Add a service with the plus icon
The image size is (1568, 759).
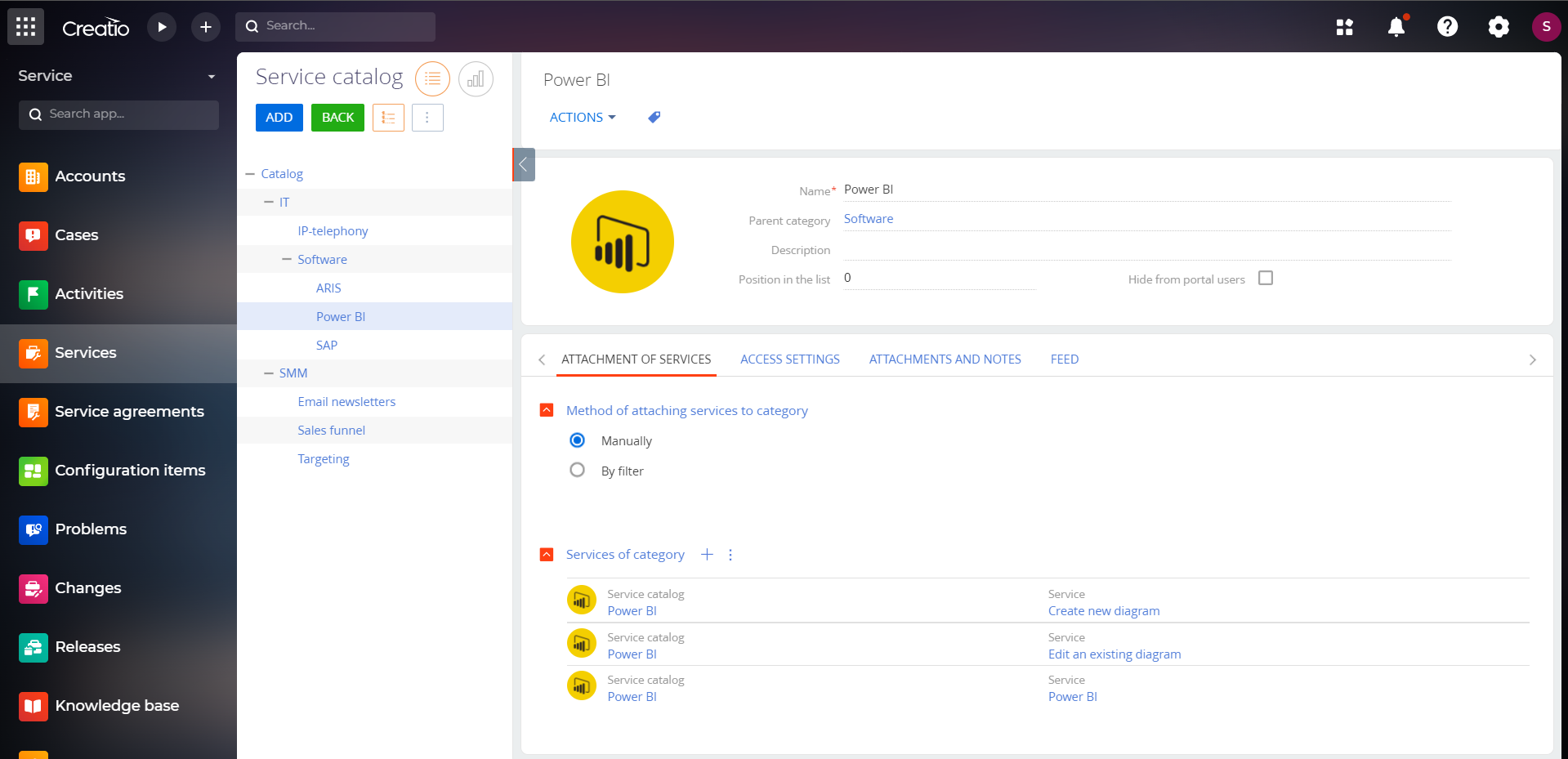pos(707,555)
